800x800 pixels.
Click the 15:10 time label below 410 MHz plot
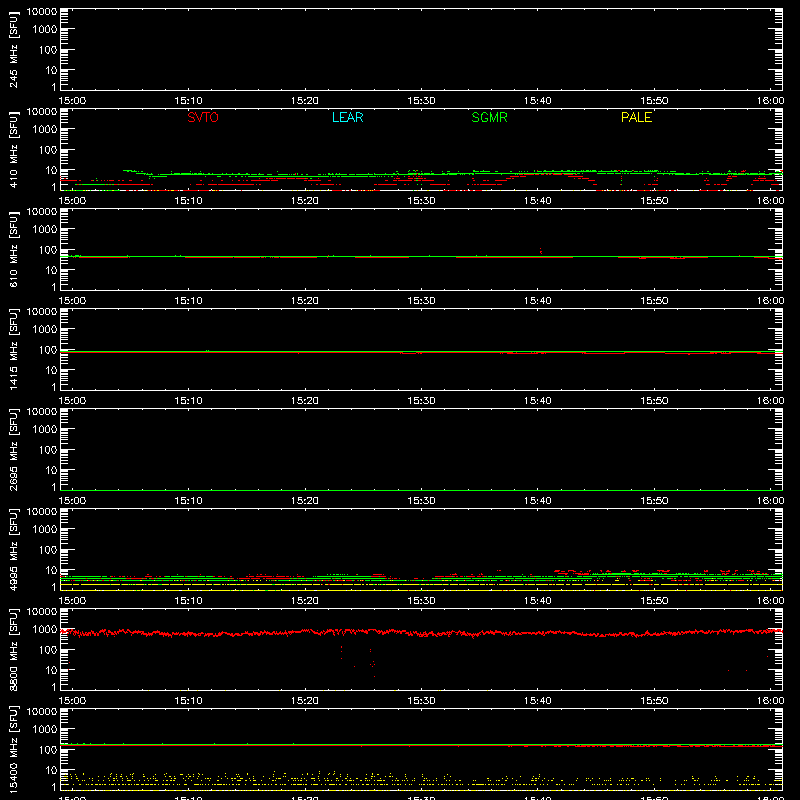[188, 201]
